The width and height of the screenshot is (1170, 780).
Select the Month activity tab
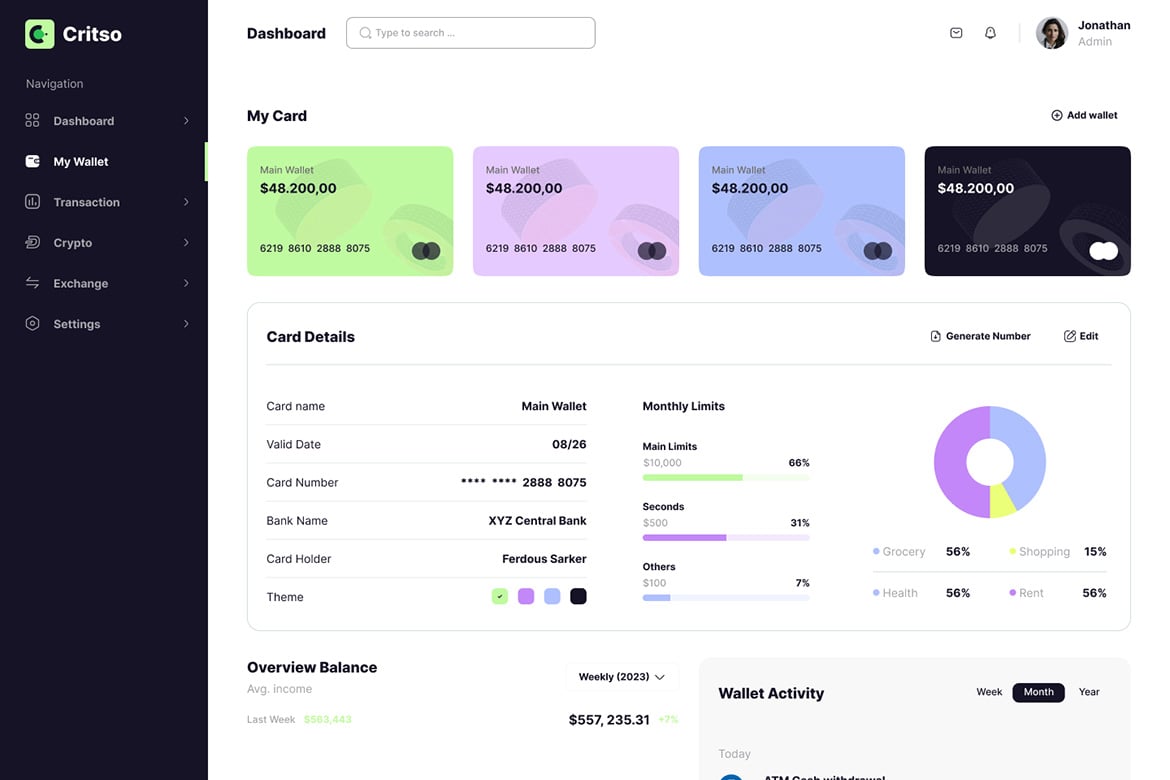(1038, 692)
